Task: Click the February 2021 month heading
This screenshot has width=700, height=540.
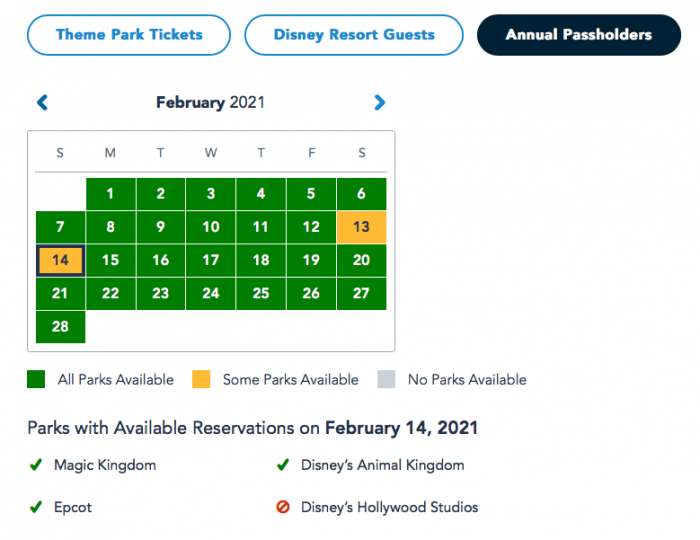Action: [x=210, y=102]
